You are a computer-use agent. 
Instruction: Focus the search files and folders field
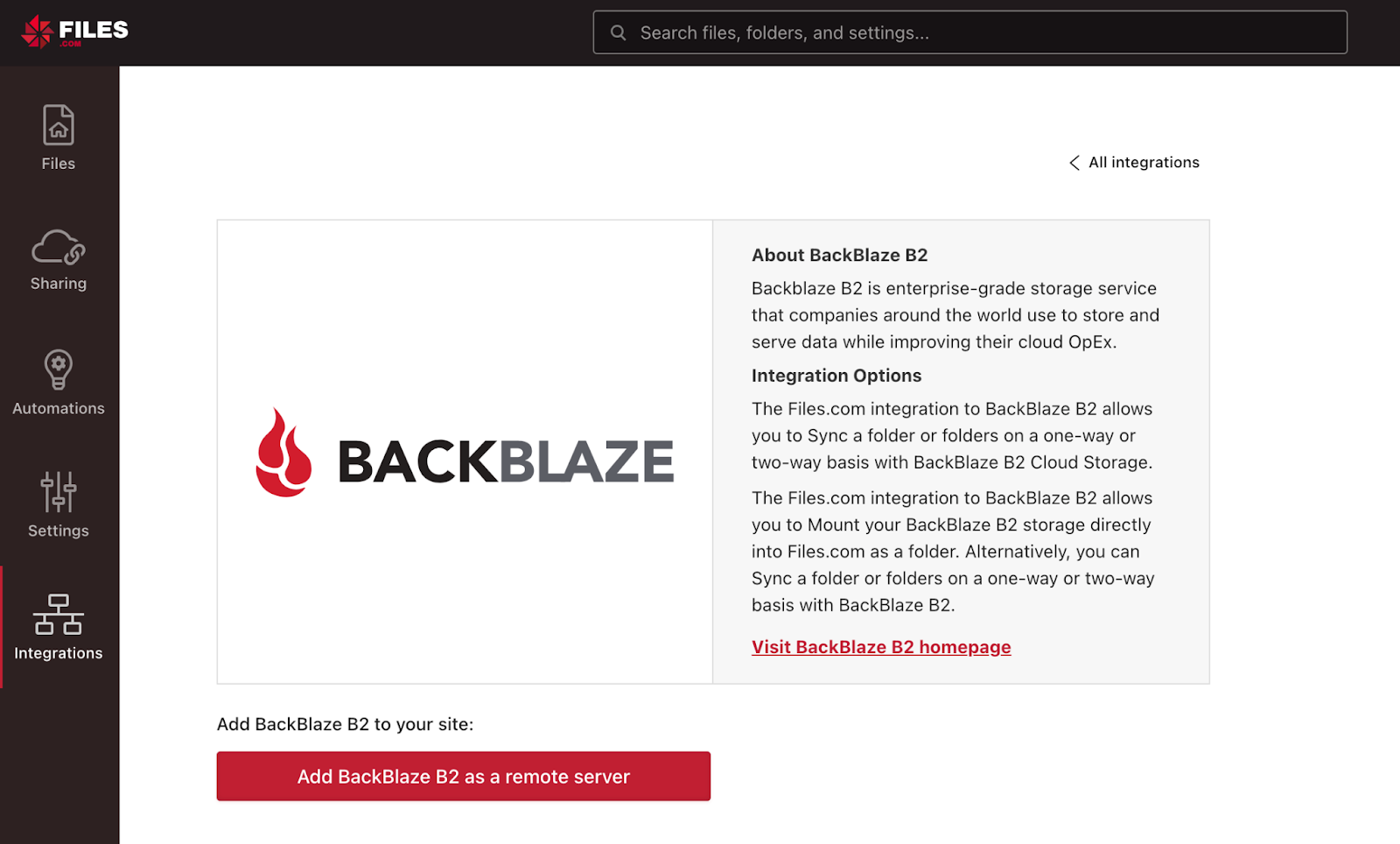coord(969,32)
